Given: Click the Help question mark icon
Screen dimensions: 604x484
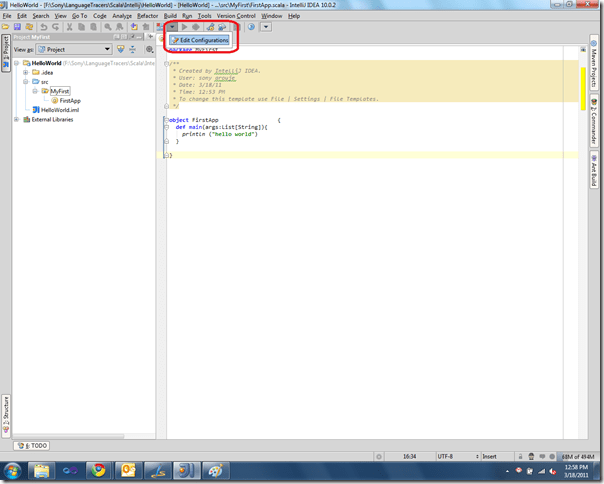Looking at the screenshot, I should pyautogui.click(x=251, y=27).
